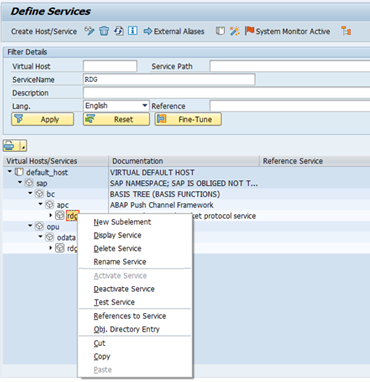The width and height of the screenshot is (370, 382).
Task: Click the Service Path input field
Action: [x=290, y=66]
